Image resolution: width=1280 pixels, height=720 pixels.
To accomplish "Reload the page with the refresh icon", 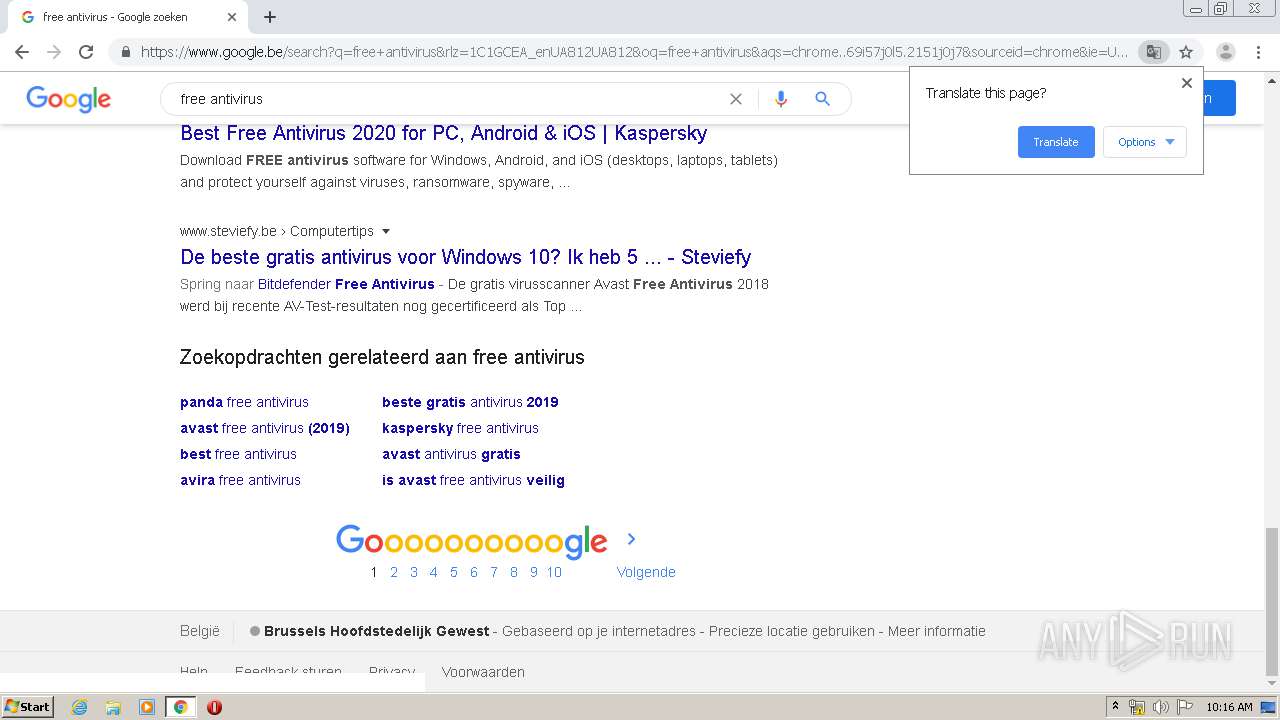I will tap(86, 52).
